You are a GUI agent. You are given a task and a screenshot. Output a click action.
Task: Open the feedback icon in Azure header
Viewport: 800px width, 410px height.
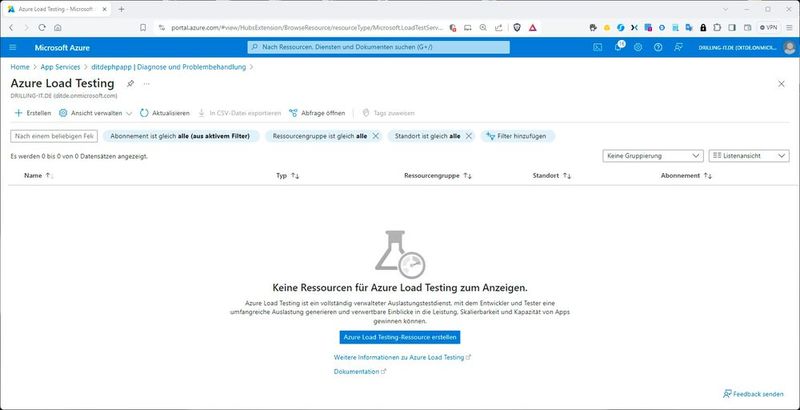(x=678, y=47)
